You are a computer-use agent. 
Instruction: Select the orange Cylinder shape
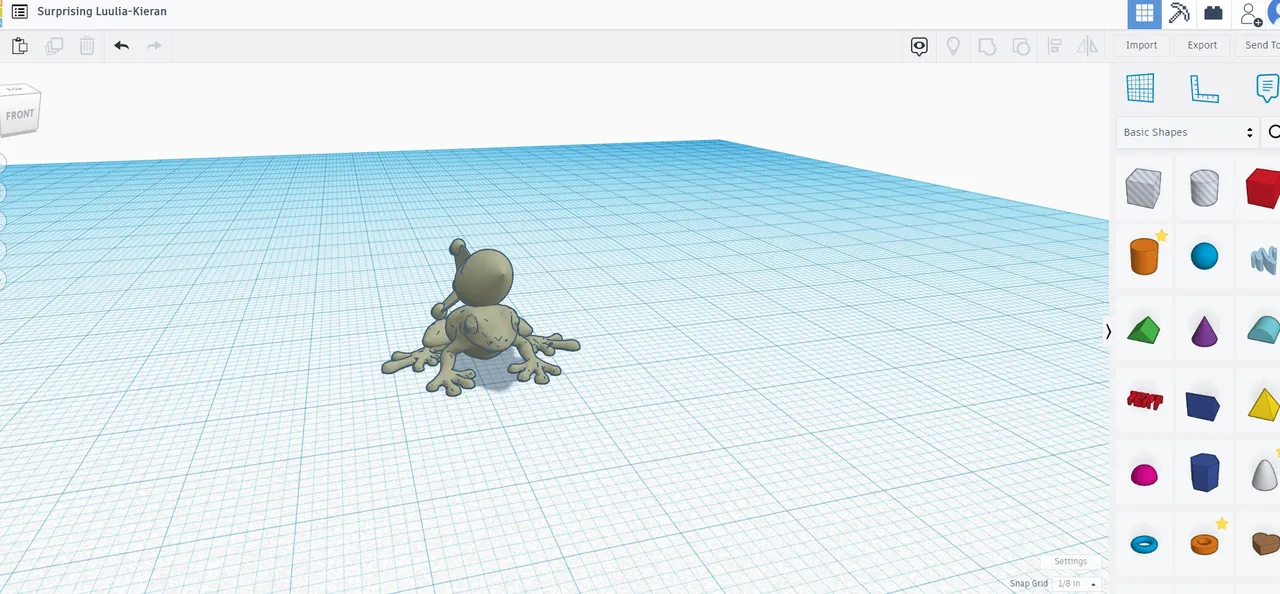[x=1143, y=256]
